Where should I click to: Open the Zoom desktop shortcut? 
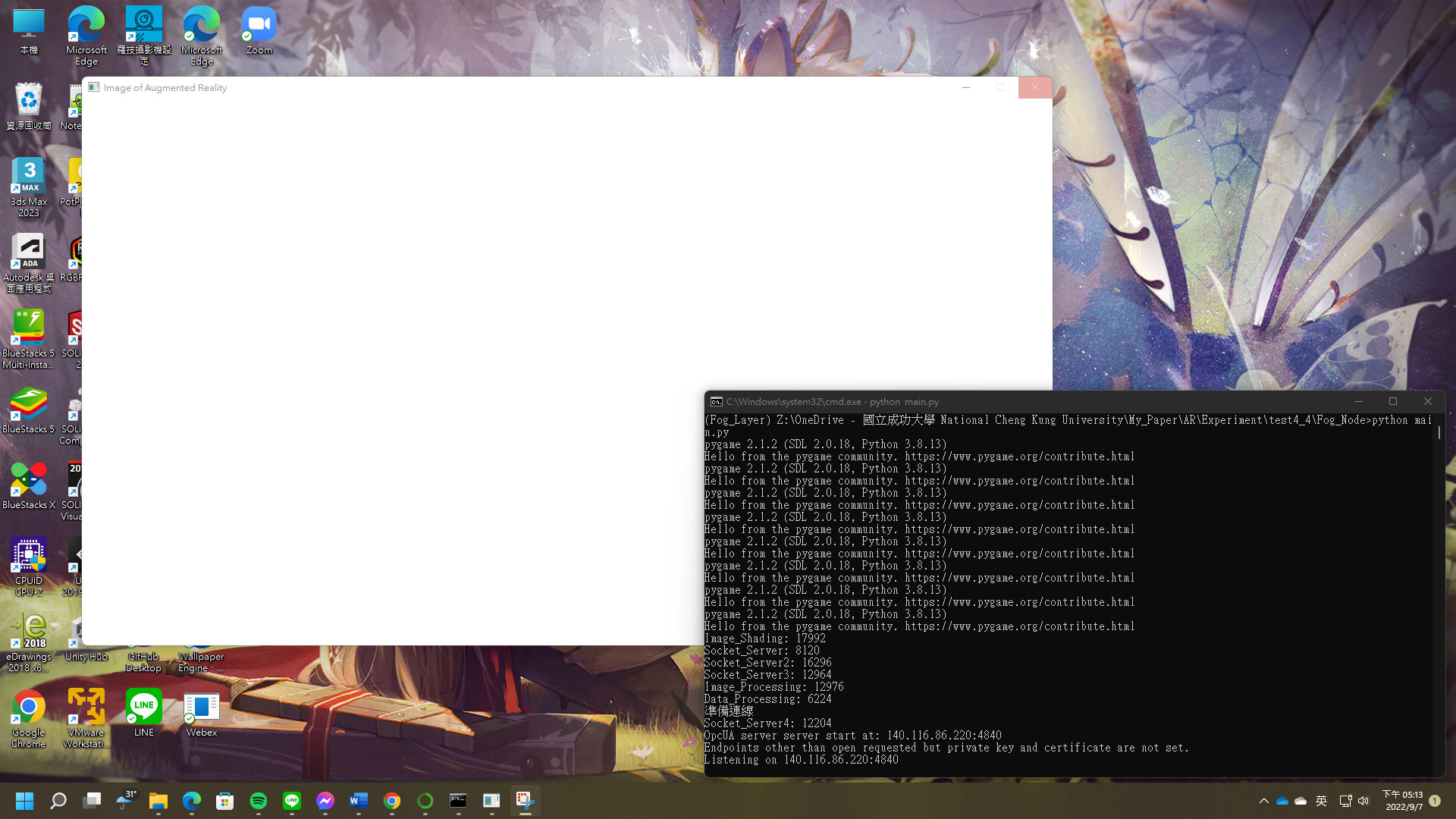coord(259,31)
